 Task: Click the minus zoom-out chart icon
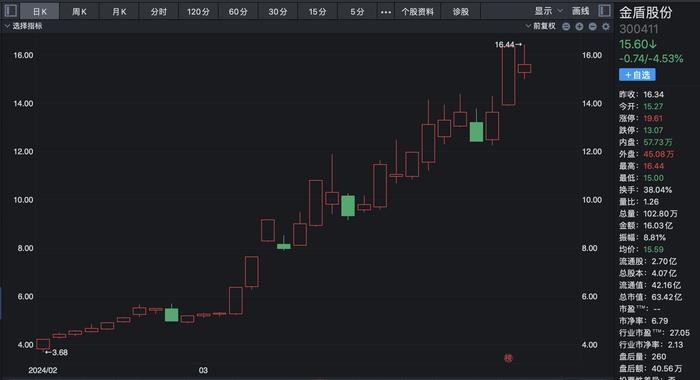(x=592, y=27)
